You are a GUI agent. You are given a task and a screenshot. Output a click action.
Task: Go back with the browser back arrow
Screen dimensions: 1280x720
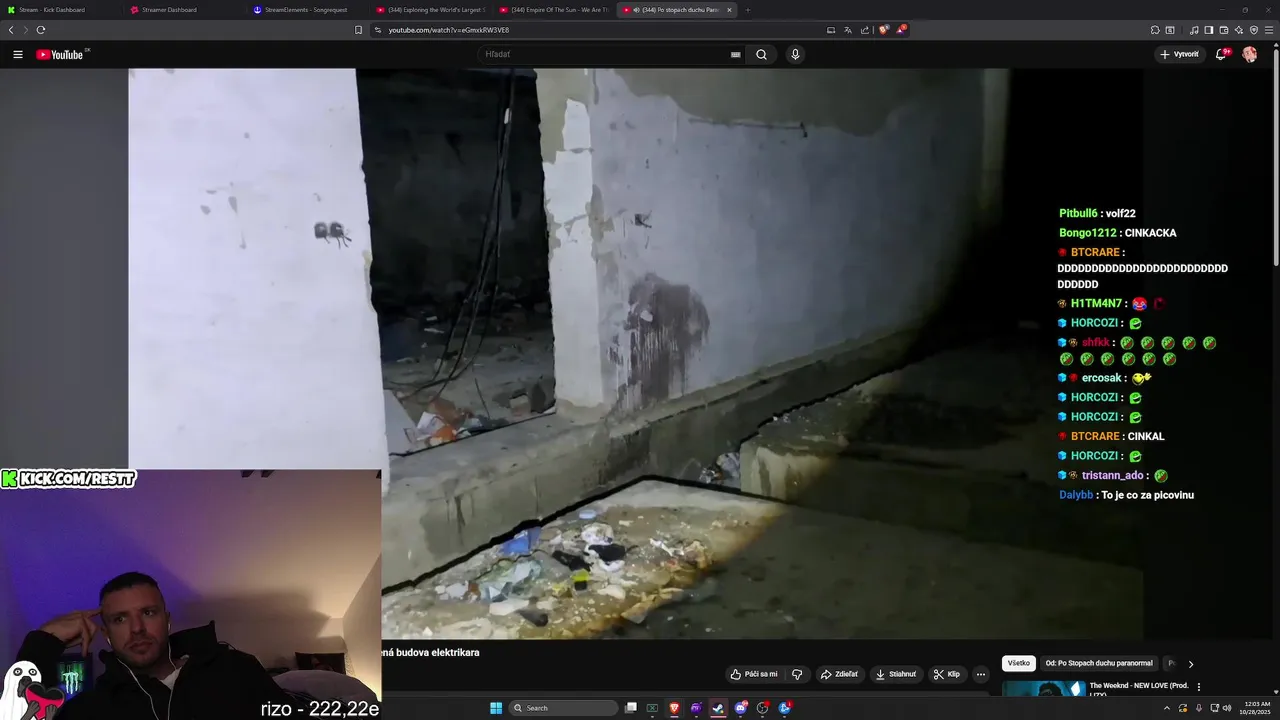pyautogui.click(x=11, y=30)
